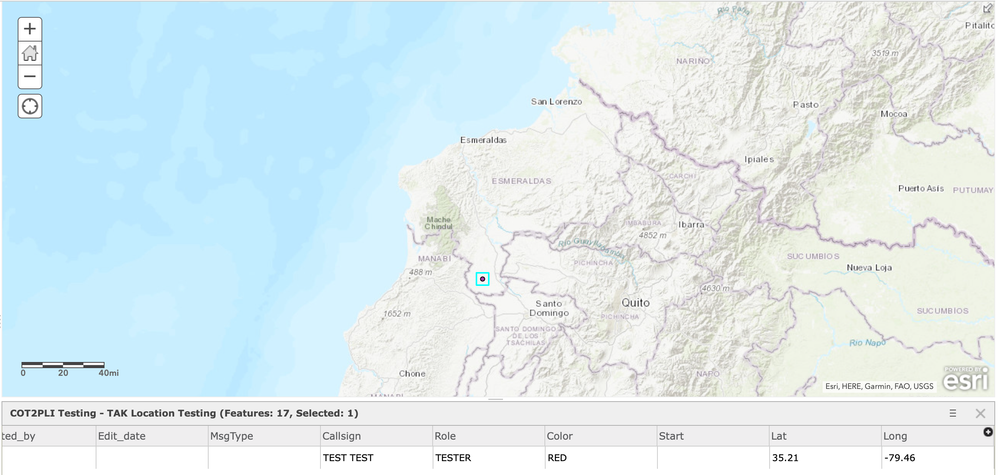Zoom out with the minus button
Viewport: 999px width, 475px height.
click(30, 77)
